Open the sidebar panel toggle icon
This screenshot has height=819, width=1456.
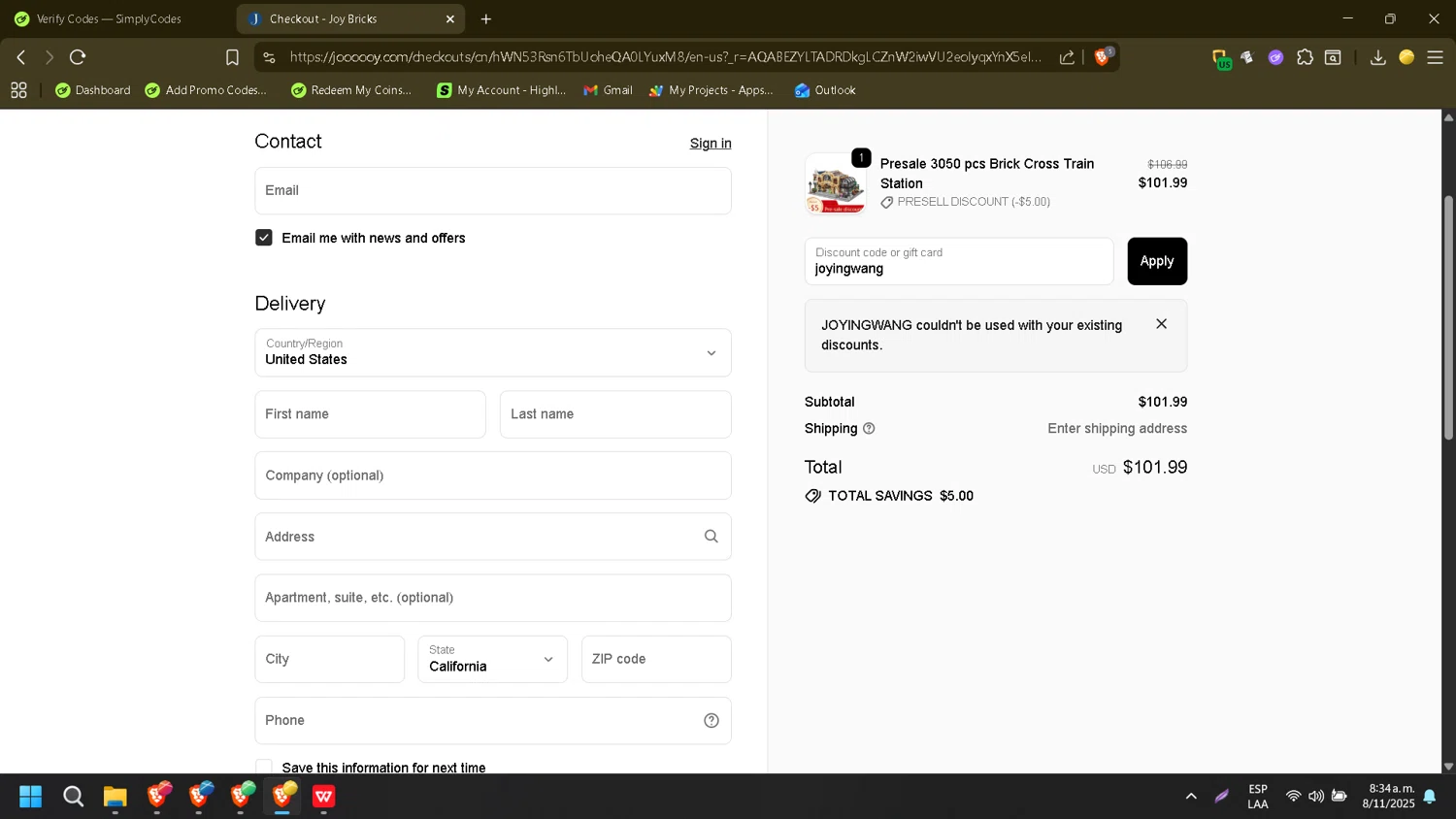click(x=1334, y=57)
